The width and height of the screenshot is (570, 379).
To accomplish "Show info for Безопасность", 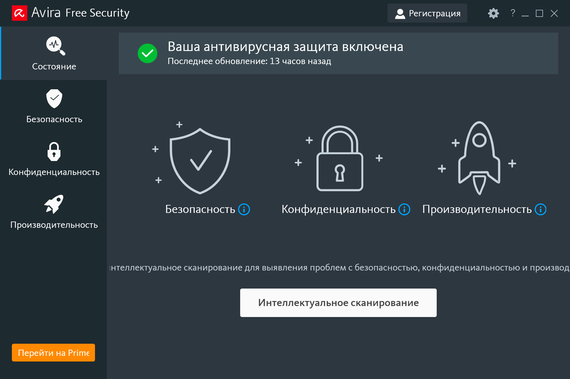I will (x=244, y=210).
